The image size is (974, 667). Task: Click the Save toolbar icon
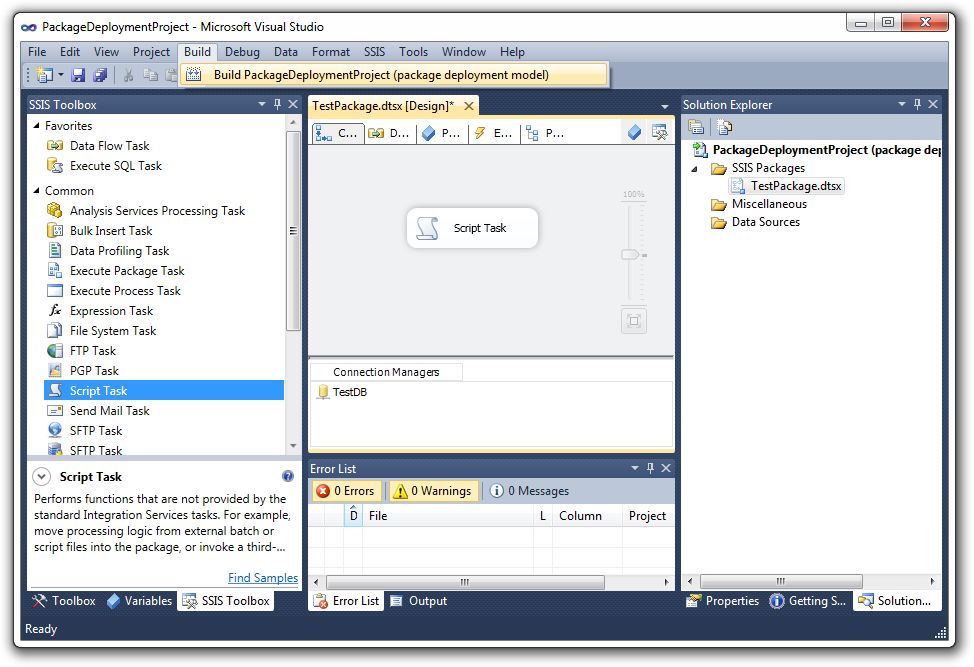coord(78,75)
